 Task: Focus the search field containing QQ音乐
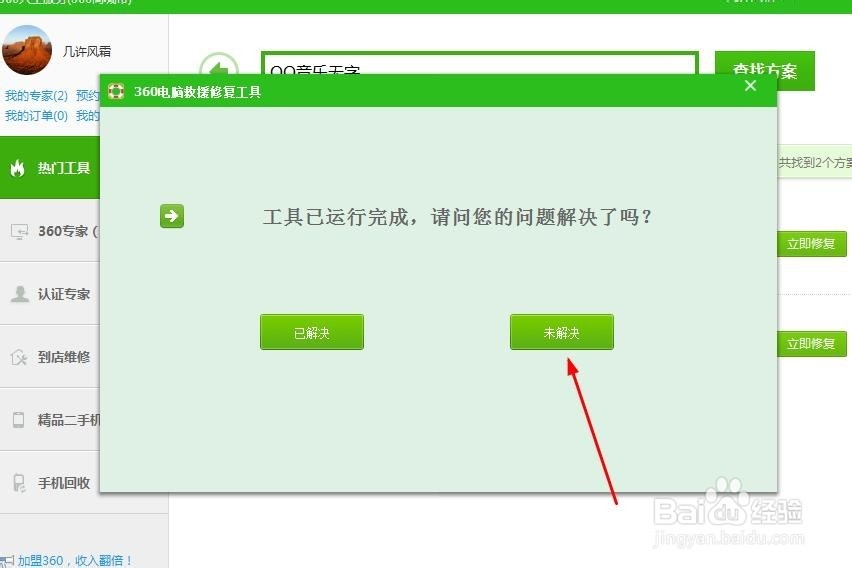click(x=480, y=64)
